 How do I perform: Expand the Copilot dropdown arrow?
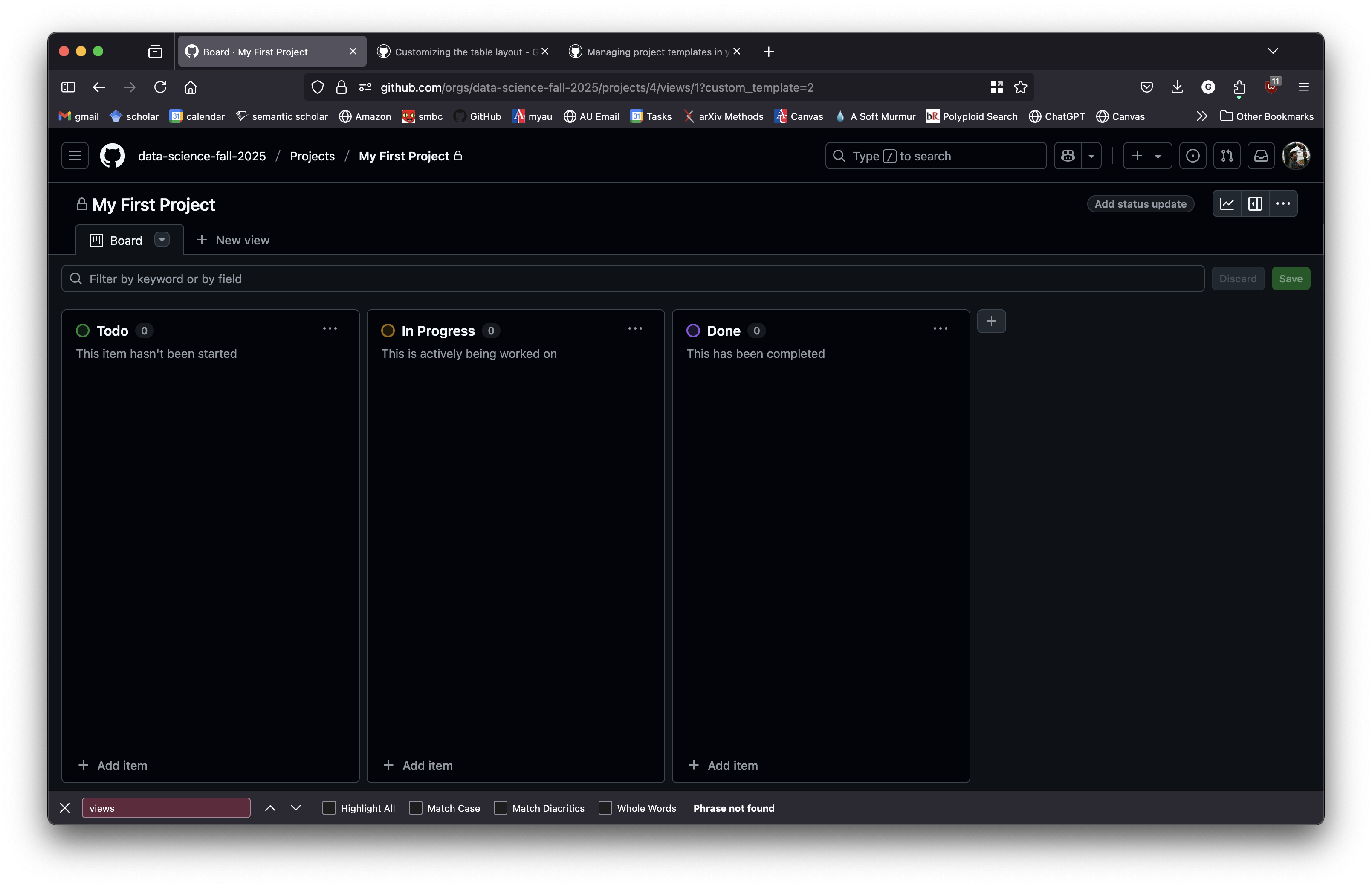[1091, 156]
